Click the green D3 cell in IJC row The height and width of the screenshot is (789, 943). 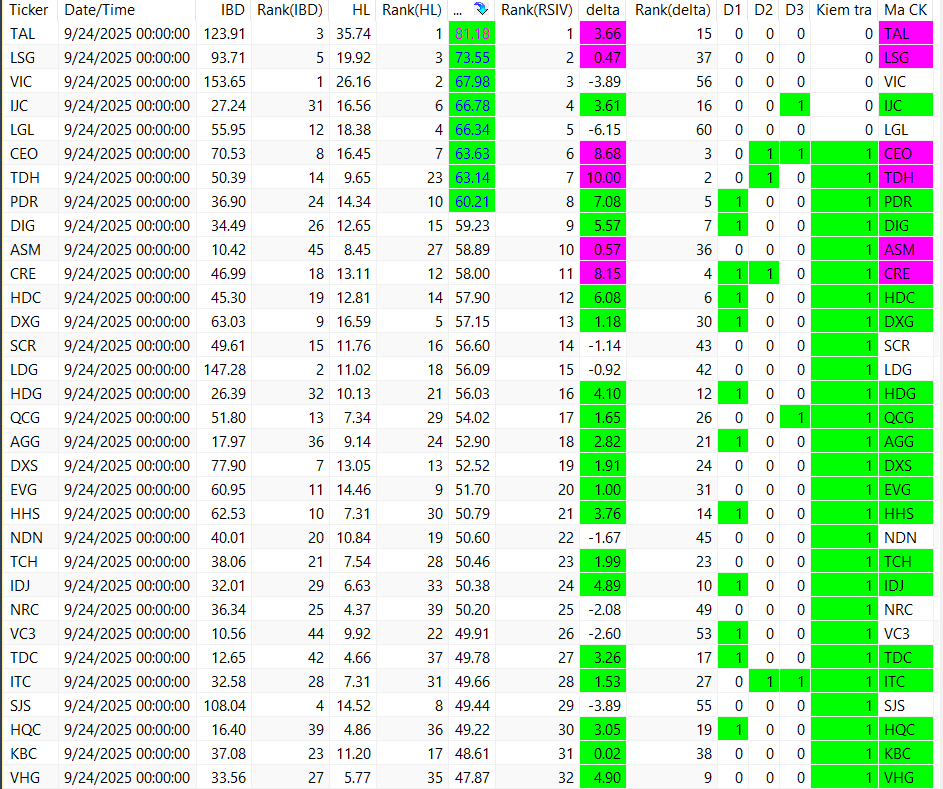(794, 106)
